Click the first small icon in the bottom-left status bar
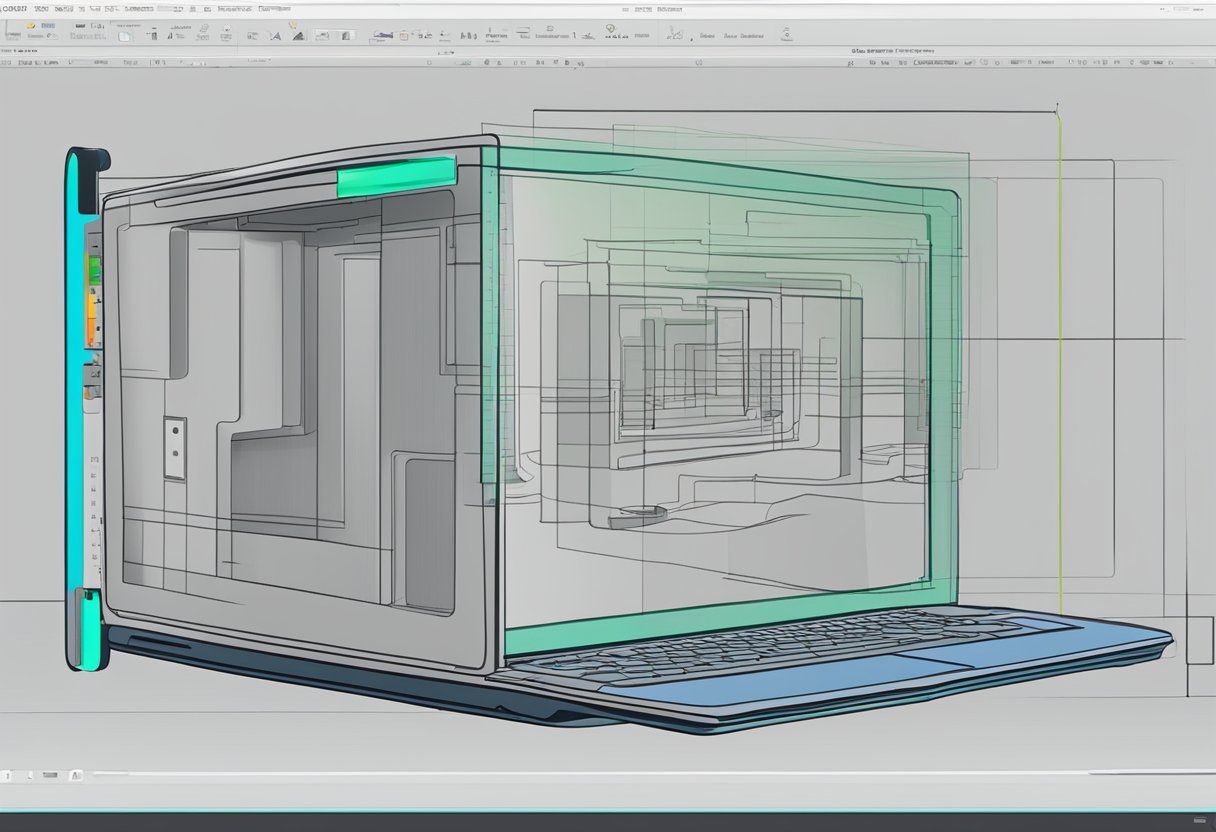The image size is (1216, 832). click(x=7, y=775)
